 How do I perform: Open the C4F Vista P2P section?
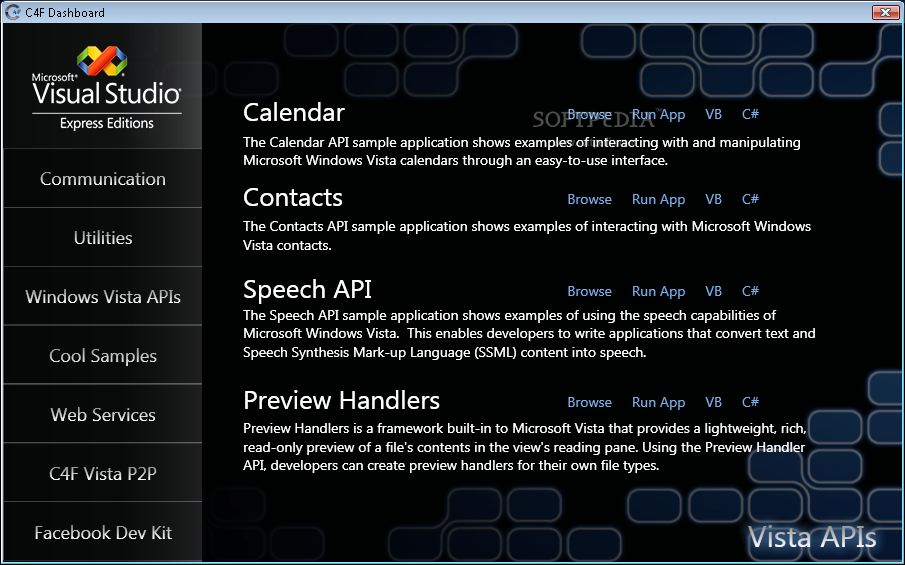click(x=103, y=473)
